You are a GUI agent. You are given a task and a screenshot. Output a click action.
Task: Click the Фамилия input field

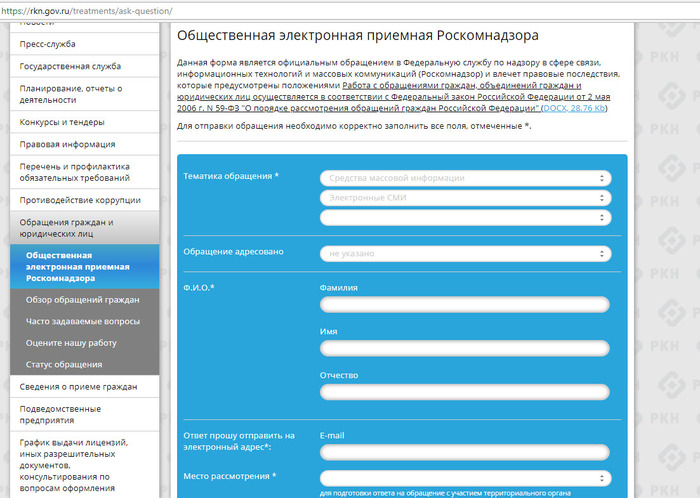(465, 305)
